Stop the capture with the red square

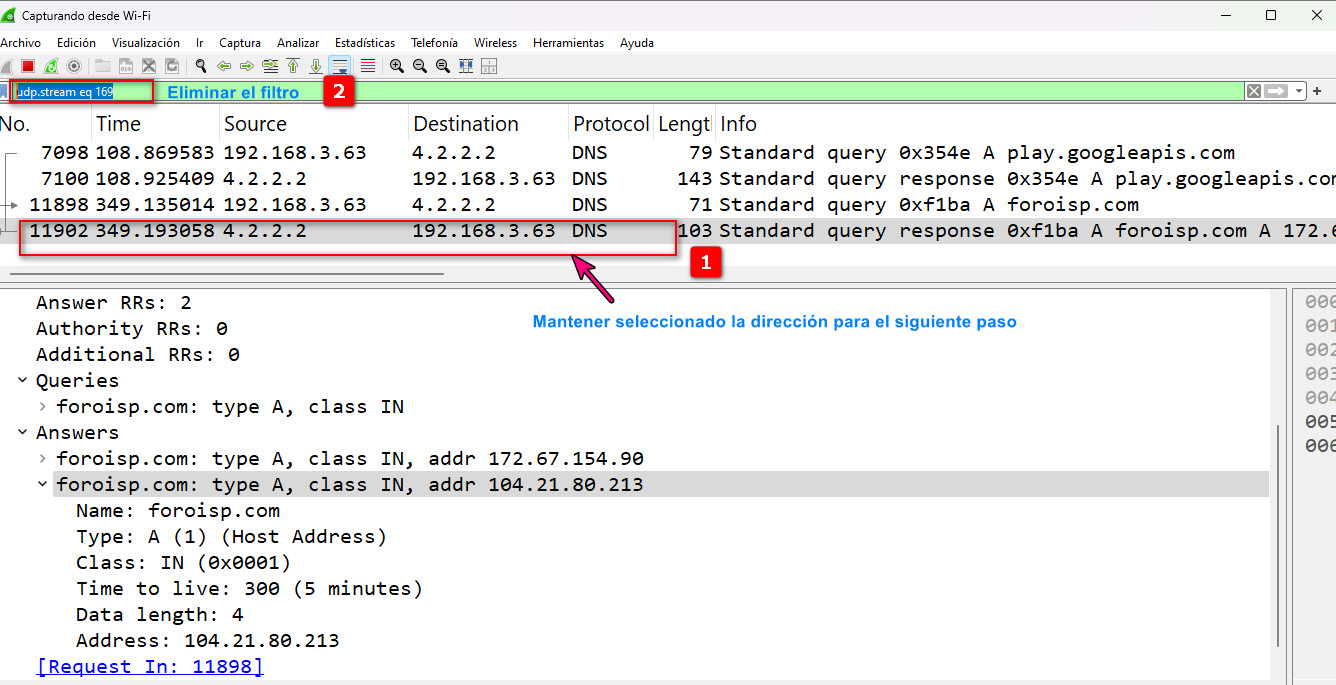pos(28,66)
